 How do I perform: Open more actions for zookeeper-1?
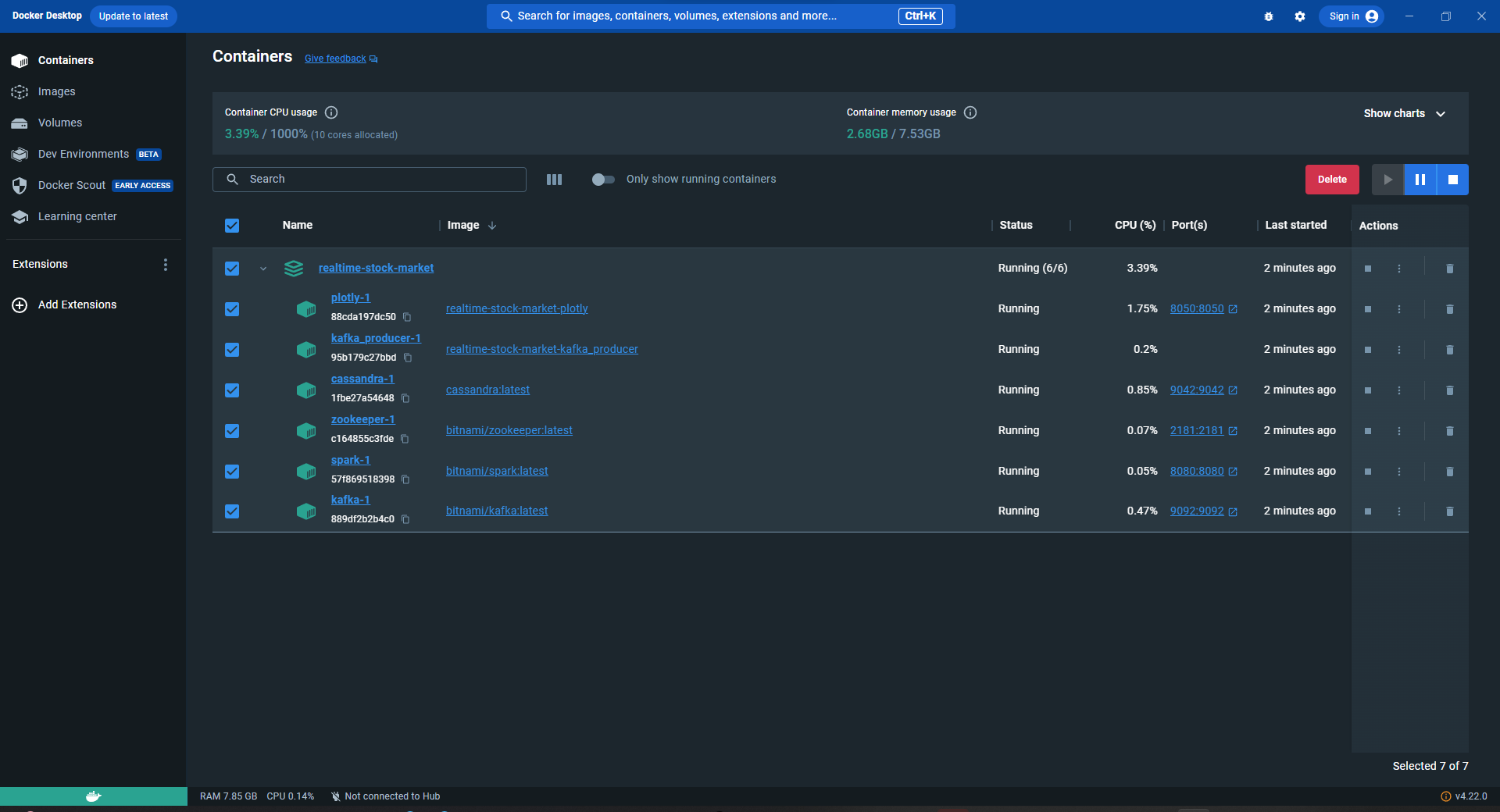pos(1399,431)
